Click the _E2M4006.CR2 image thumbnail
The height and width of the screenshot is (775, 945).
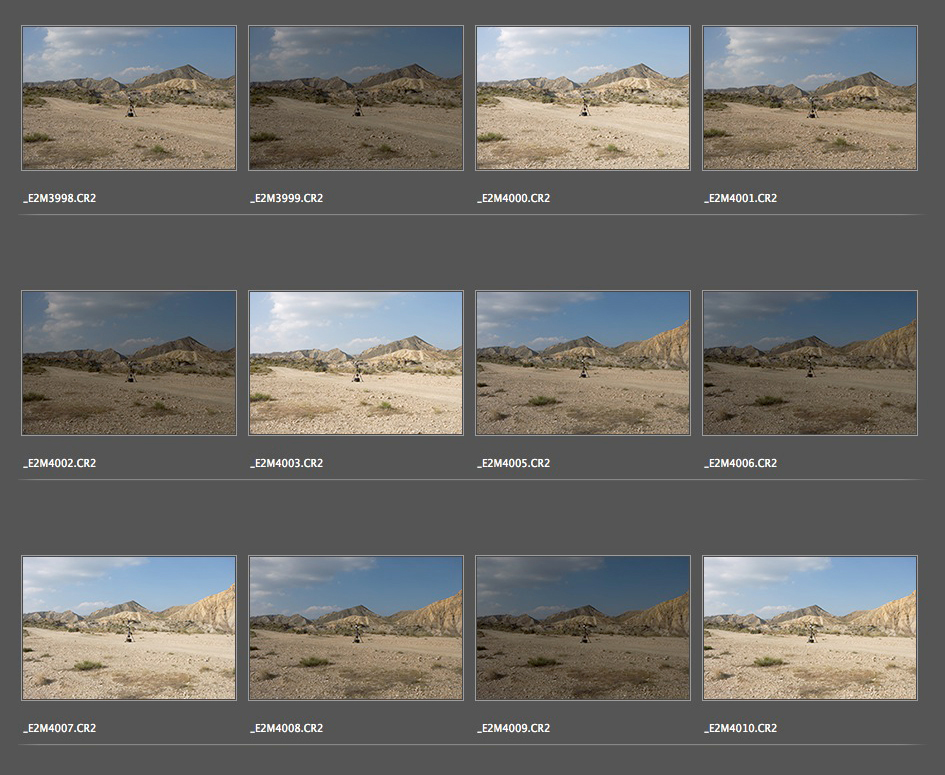click(810, 363)
